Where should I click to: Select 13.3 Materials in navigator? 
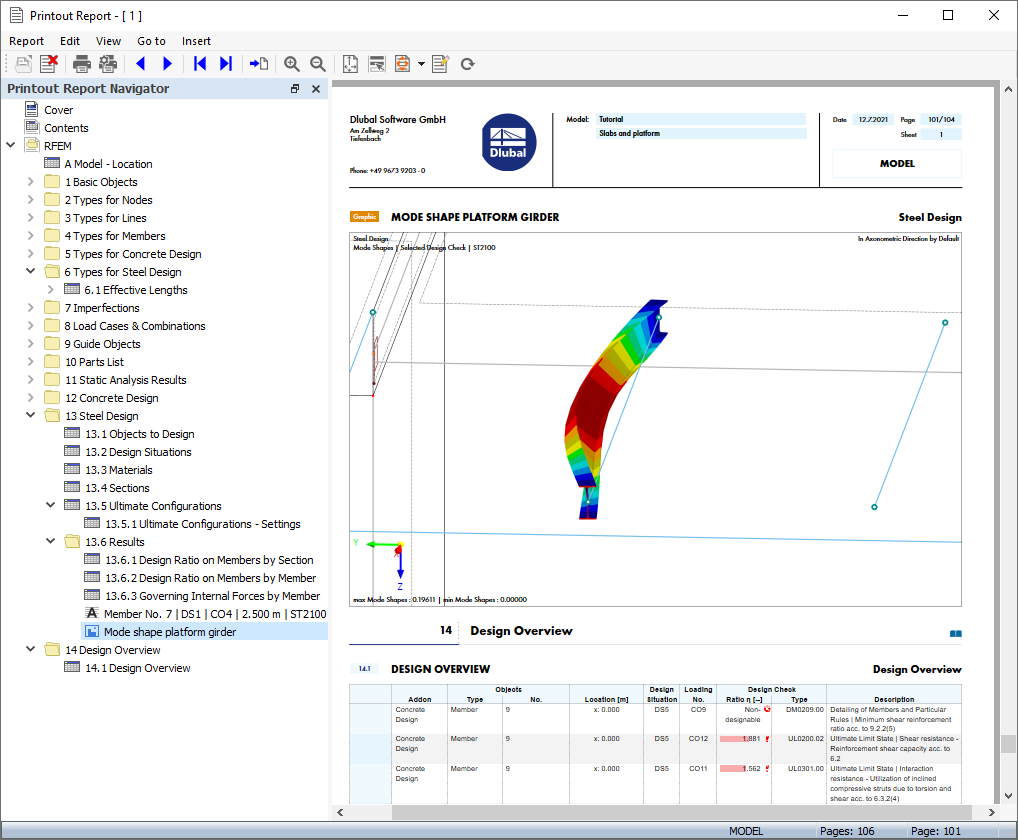[x=119, y=470]
